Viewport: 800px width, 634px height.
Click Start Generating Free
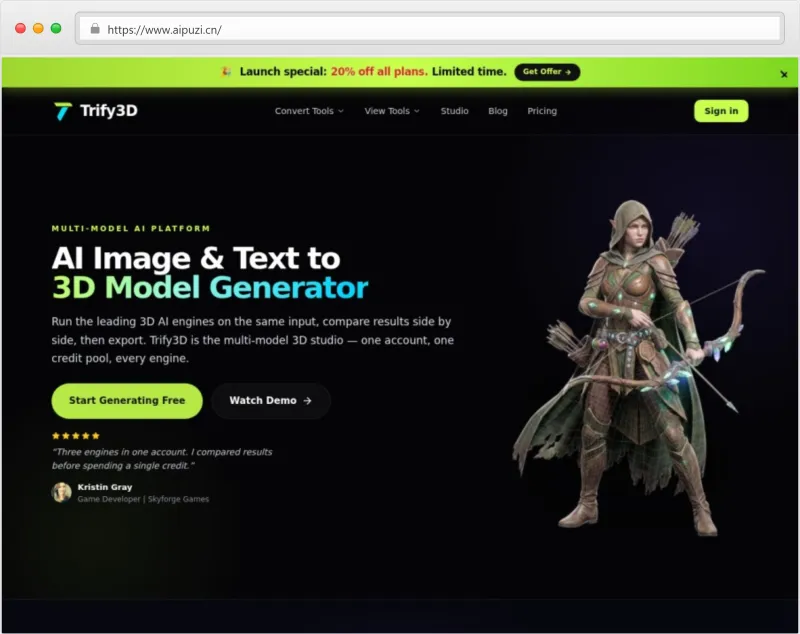click(x=127, y=400)
